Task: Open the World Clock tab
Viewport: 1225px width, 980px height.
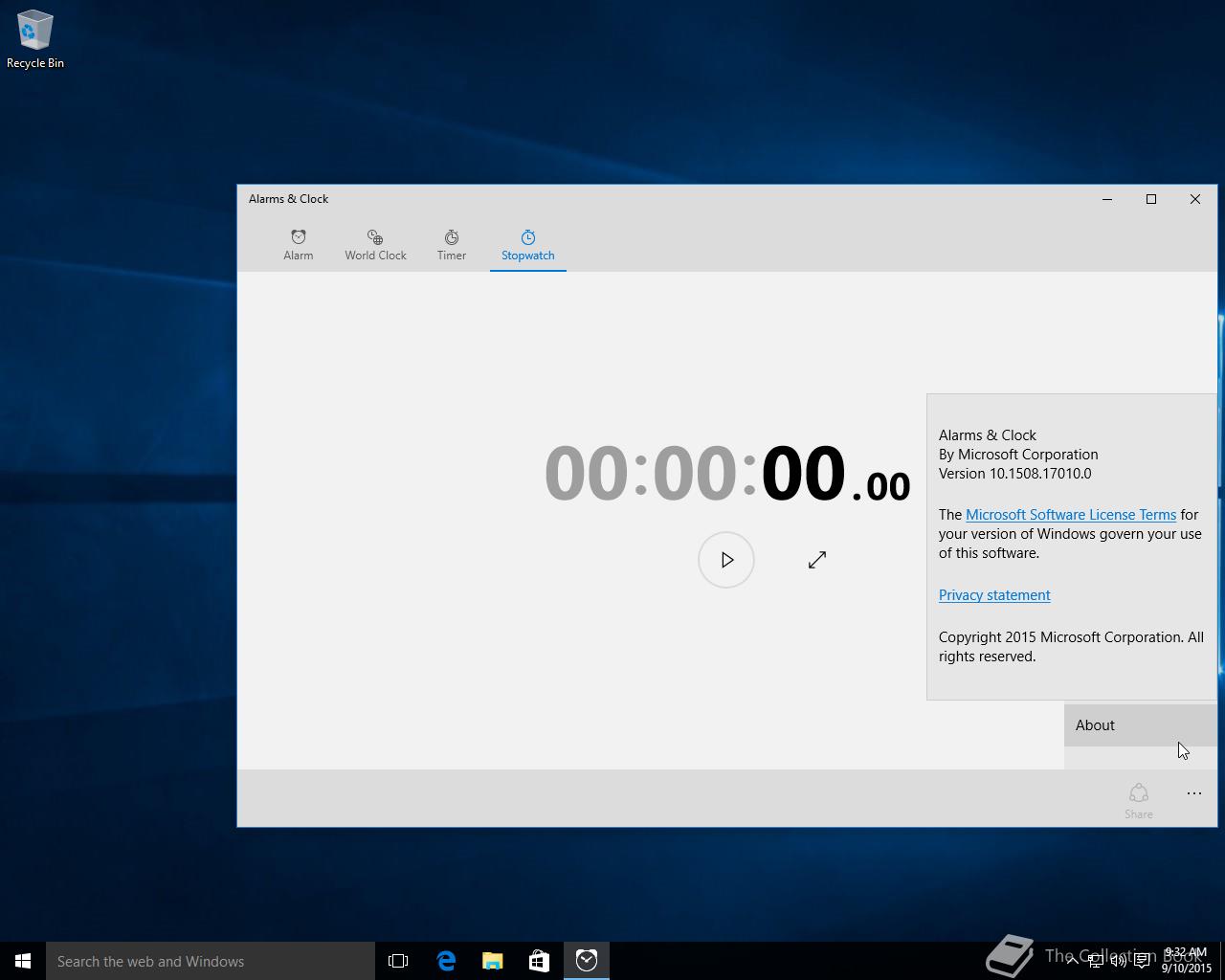Action: click(x=375, y=245)
